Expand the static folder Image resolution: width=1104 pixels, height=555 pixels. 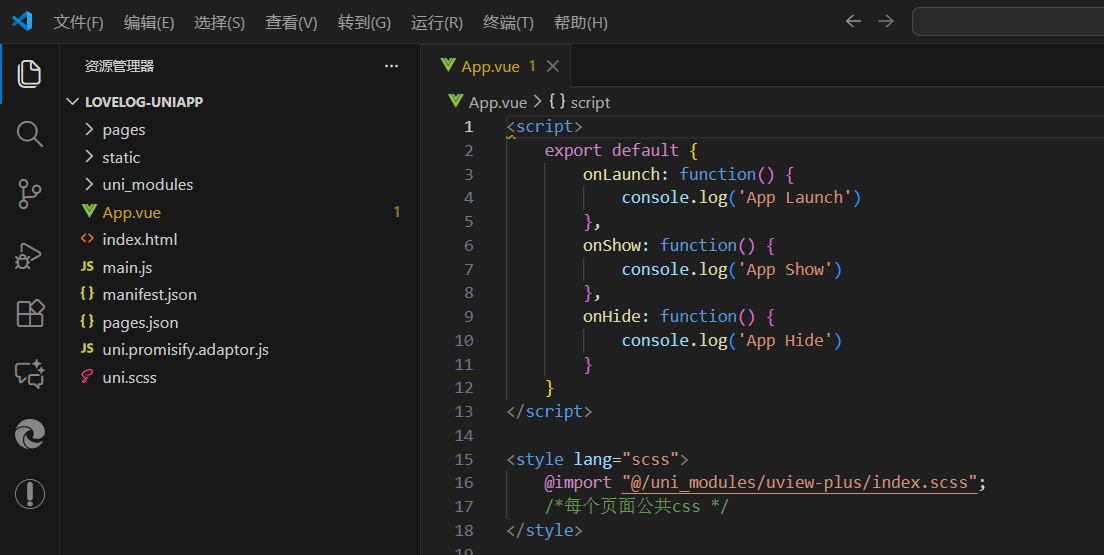coord(121,157)
